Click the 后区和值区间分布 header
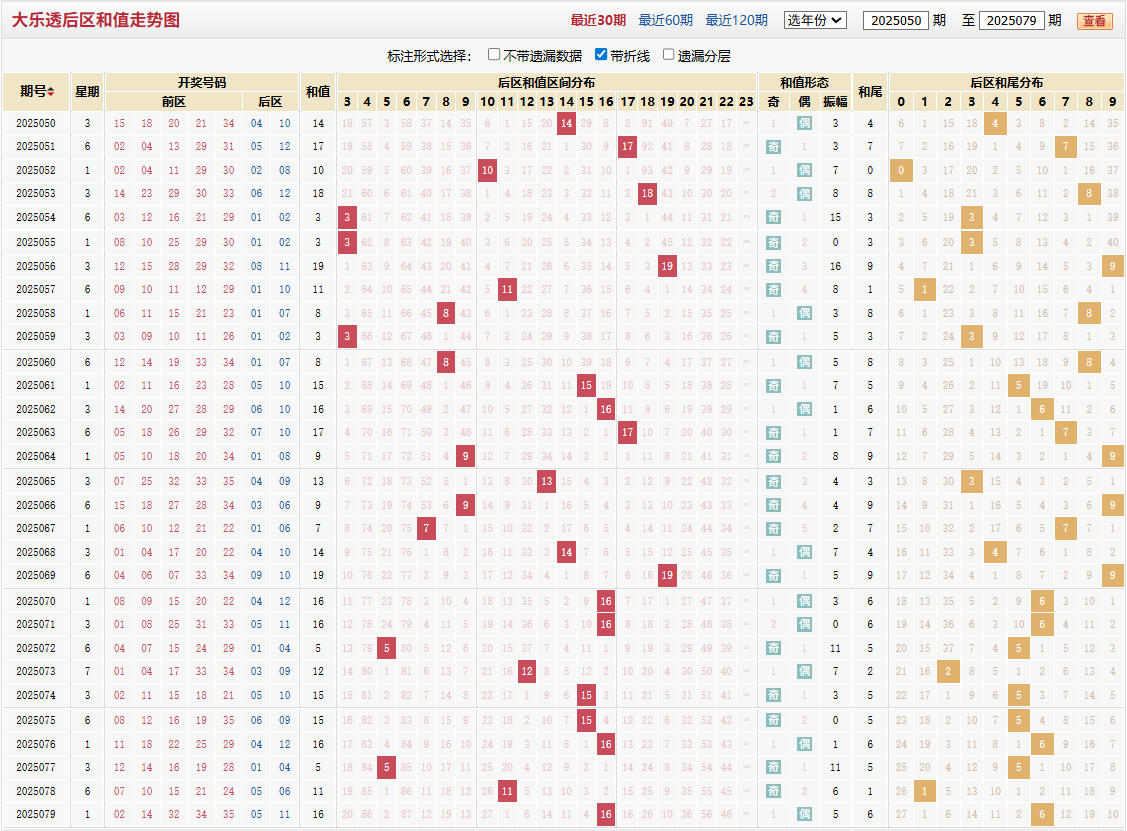Image resolution: width=1127 pixels, height=831 pixels. tap(546, 82)
